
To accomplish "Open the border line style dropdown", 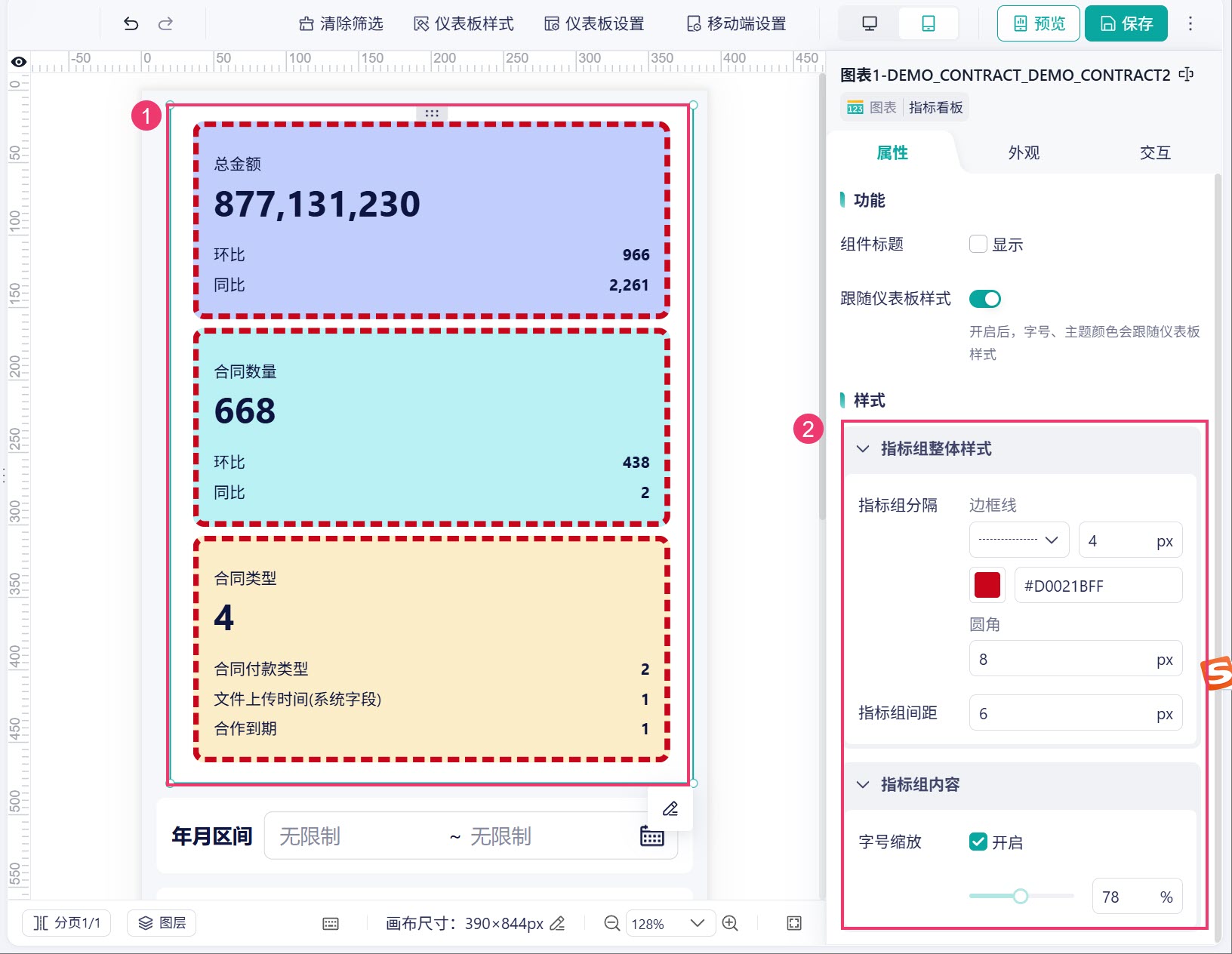I will (1019, 540).
